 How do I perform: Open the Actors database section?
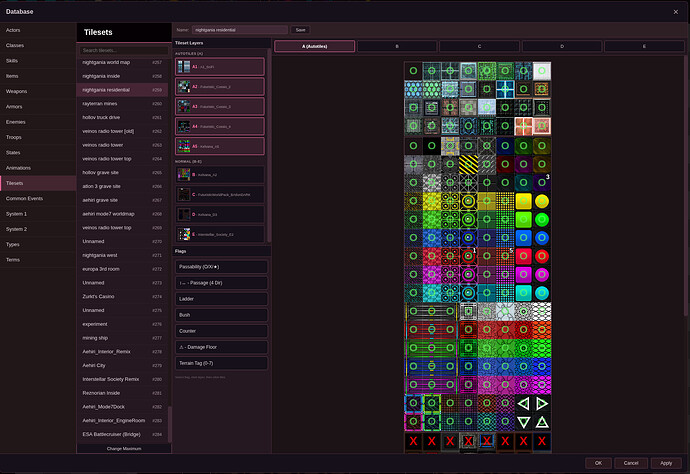pyautogui.click(x=38, y=30)
